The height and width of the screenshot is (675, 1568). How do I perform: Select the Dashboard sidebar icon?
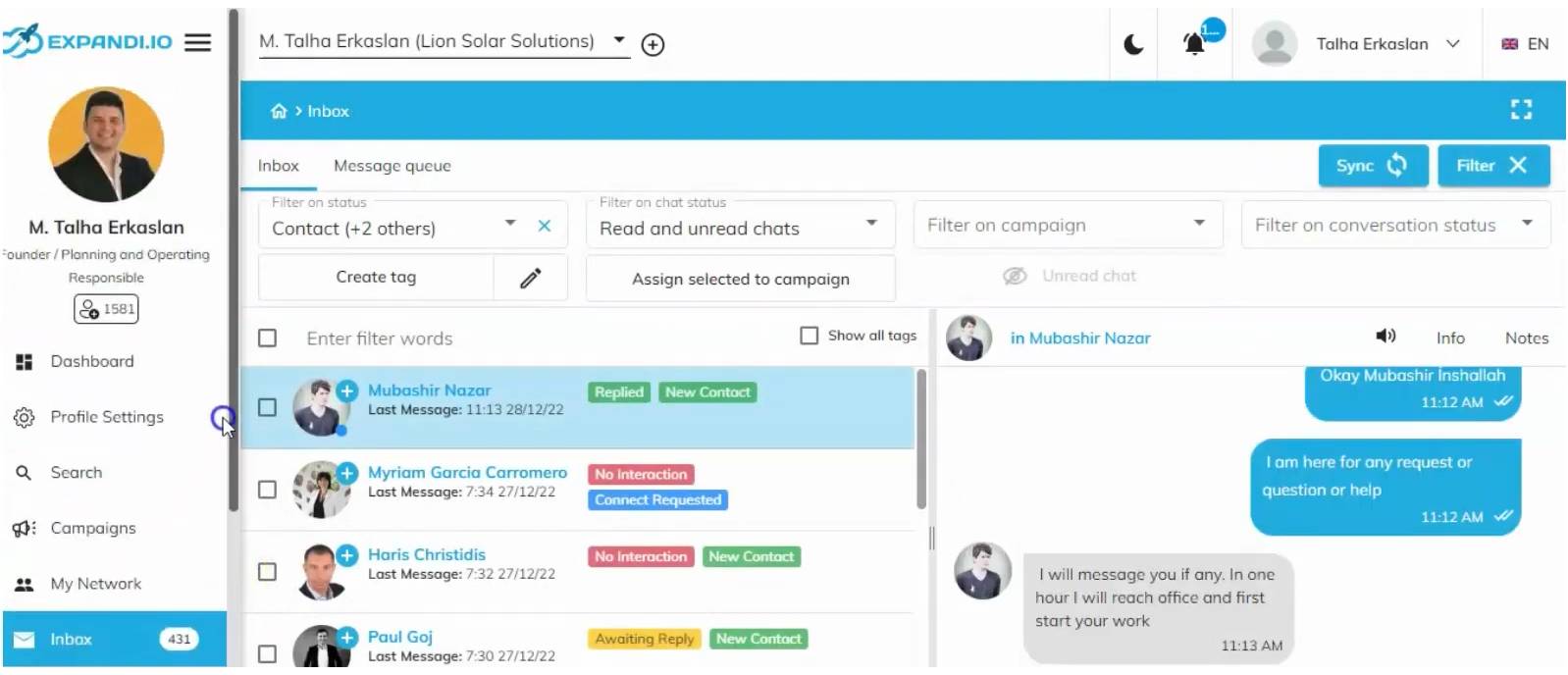(24, 361)
